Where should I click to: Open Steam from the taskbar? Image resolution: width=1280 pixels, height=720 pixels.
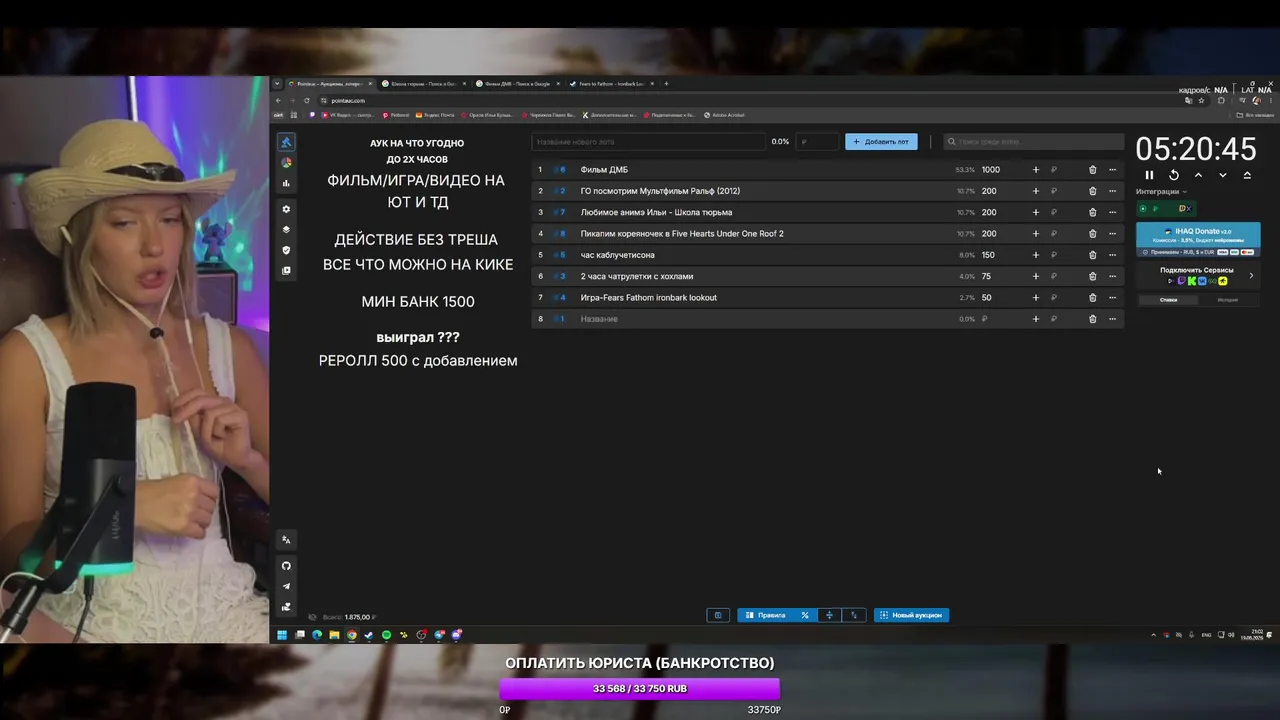pos(369,635)
